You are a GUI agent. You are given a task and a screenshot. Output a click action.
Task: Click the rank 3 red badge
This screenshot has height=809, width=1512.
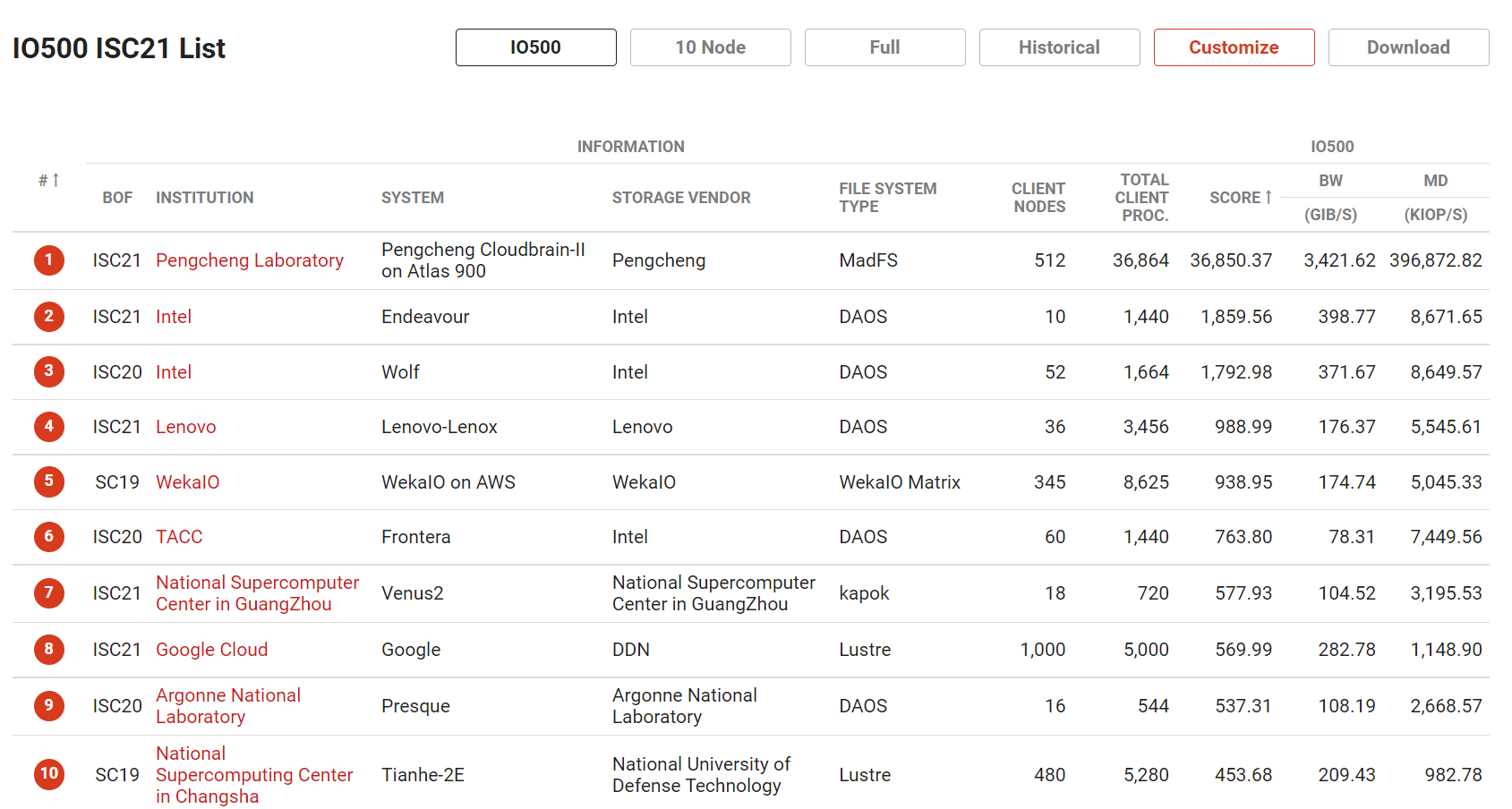coord(49,371)
